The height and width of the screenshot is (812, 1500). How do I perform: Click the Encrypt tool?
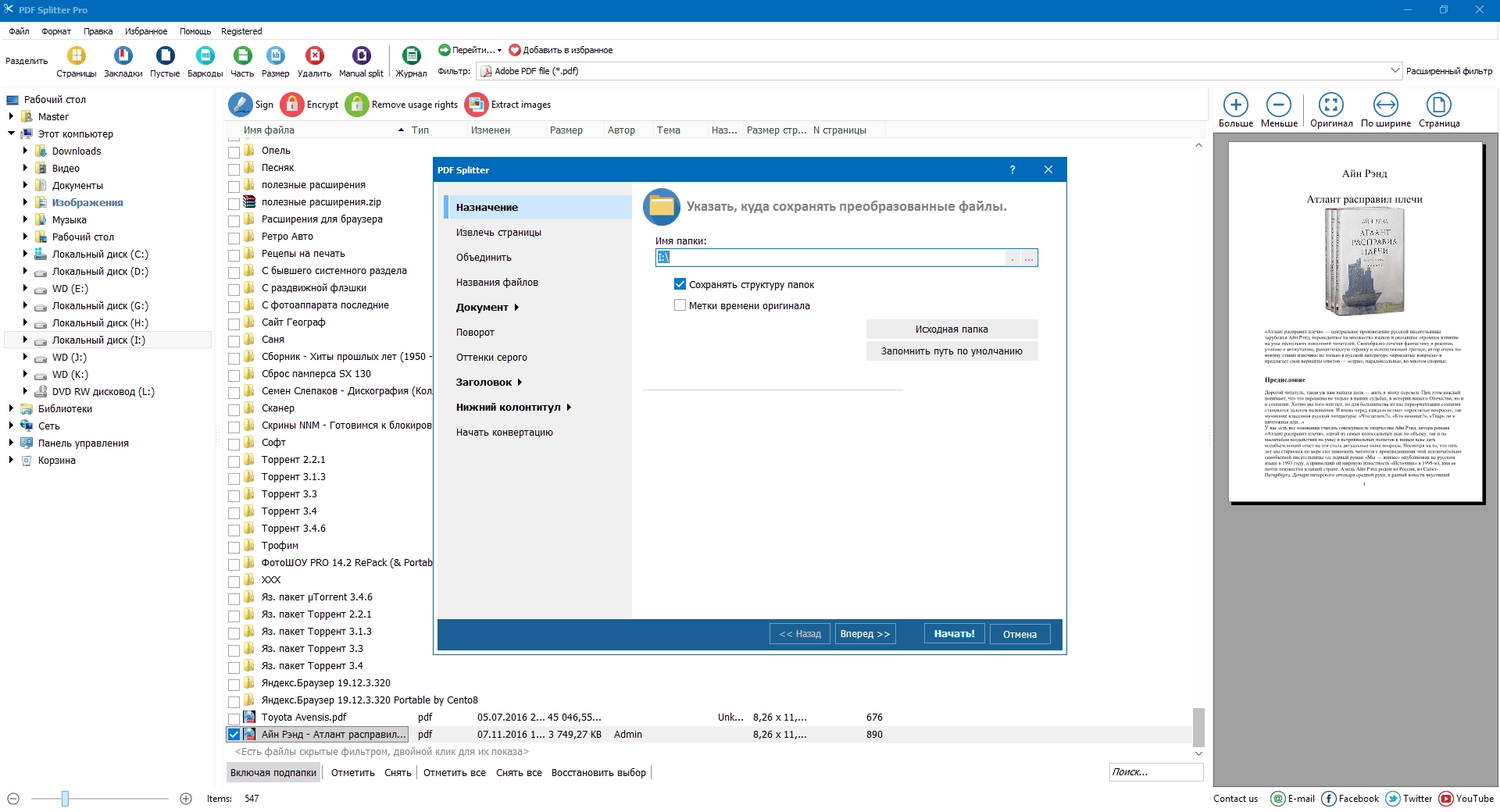coord(309,105)
